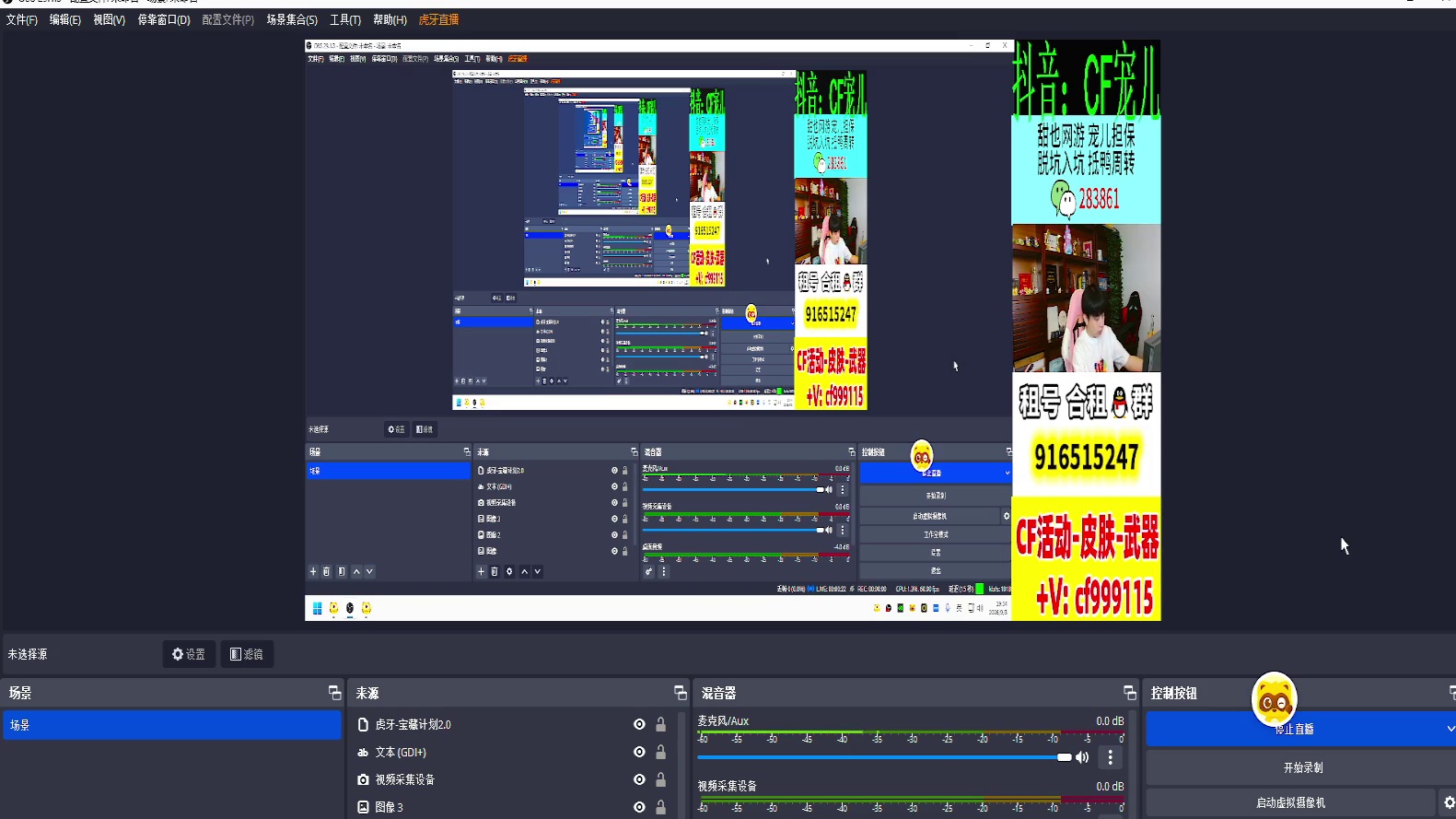
Task: Float the 场景 dock panel
Action: coord(334,693)
